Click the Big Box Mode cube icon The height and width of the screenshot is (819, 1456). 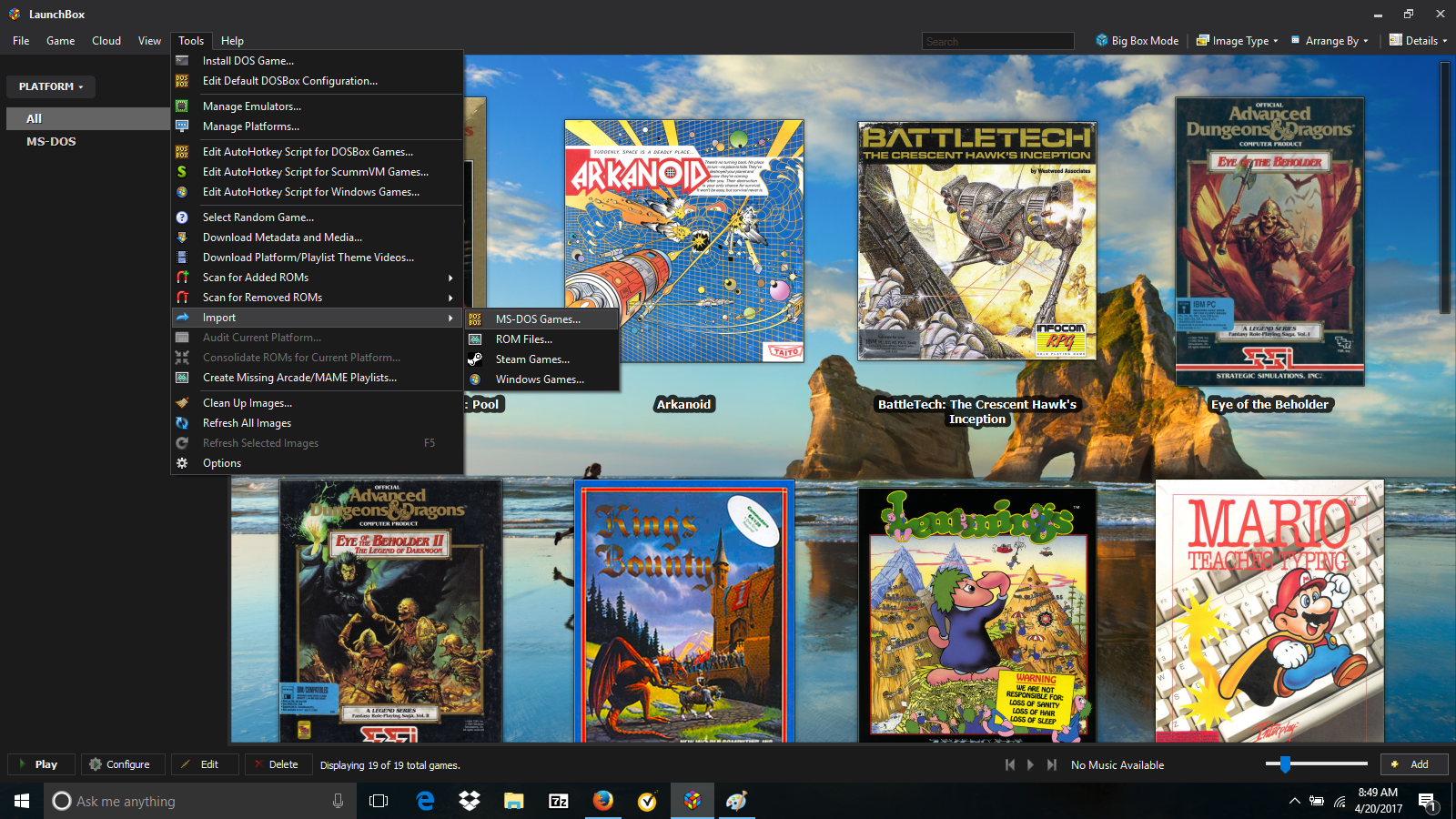pos(1102,40)
